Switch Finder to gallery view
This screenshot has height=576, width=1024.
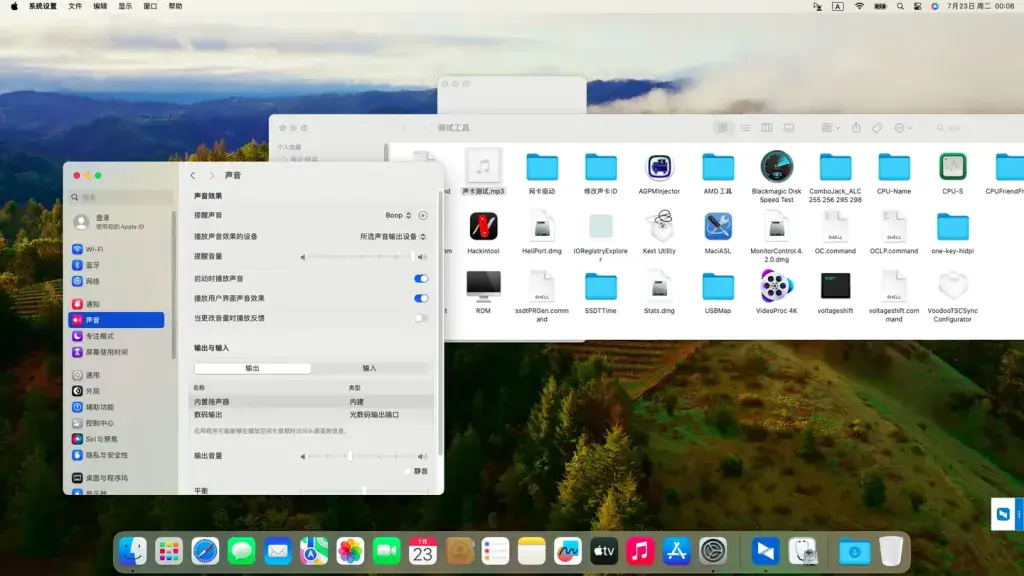(x=789, y=128)
